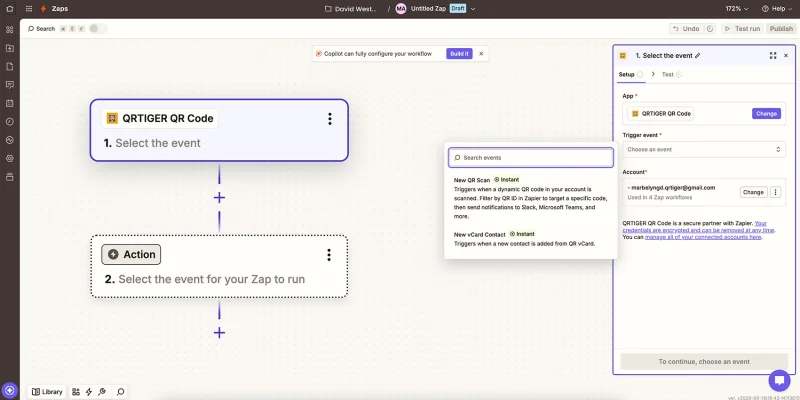Image resolution: width=800 pixels, height=400 pixels.
Task: Click the bottom toolbar magnifier icon
Action: pos(120,392)
